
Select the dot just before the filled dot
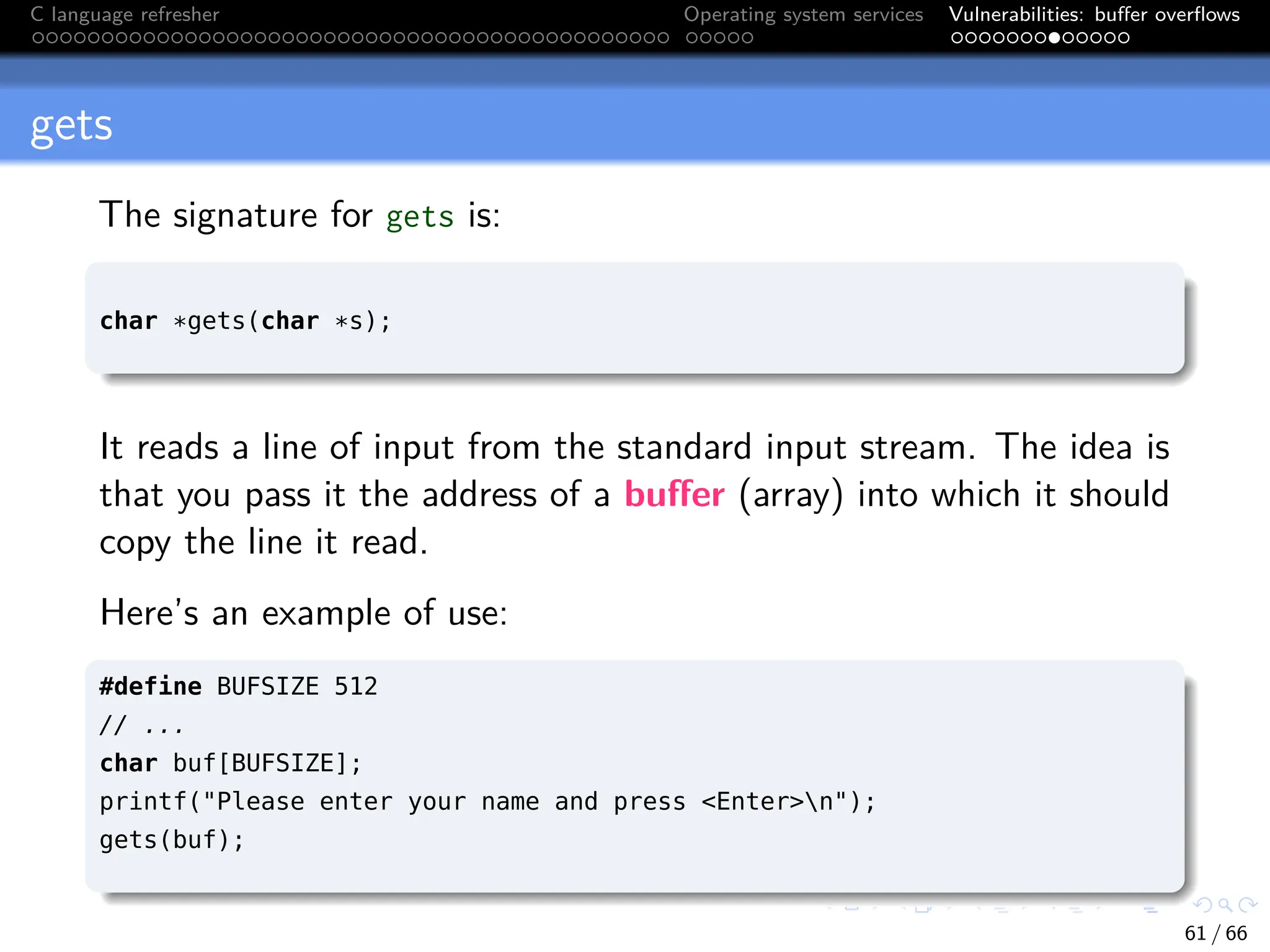tap(1041, 38)
